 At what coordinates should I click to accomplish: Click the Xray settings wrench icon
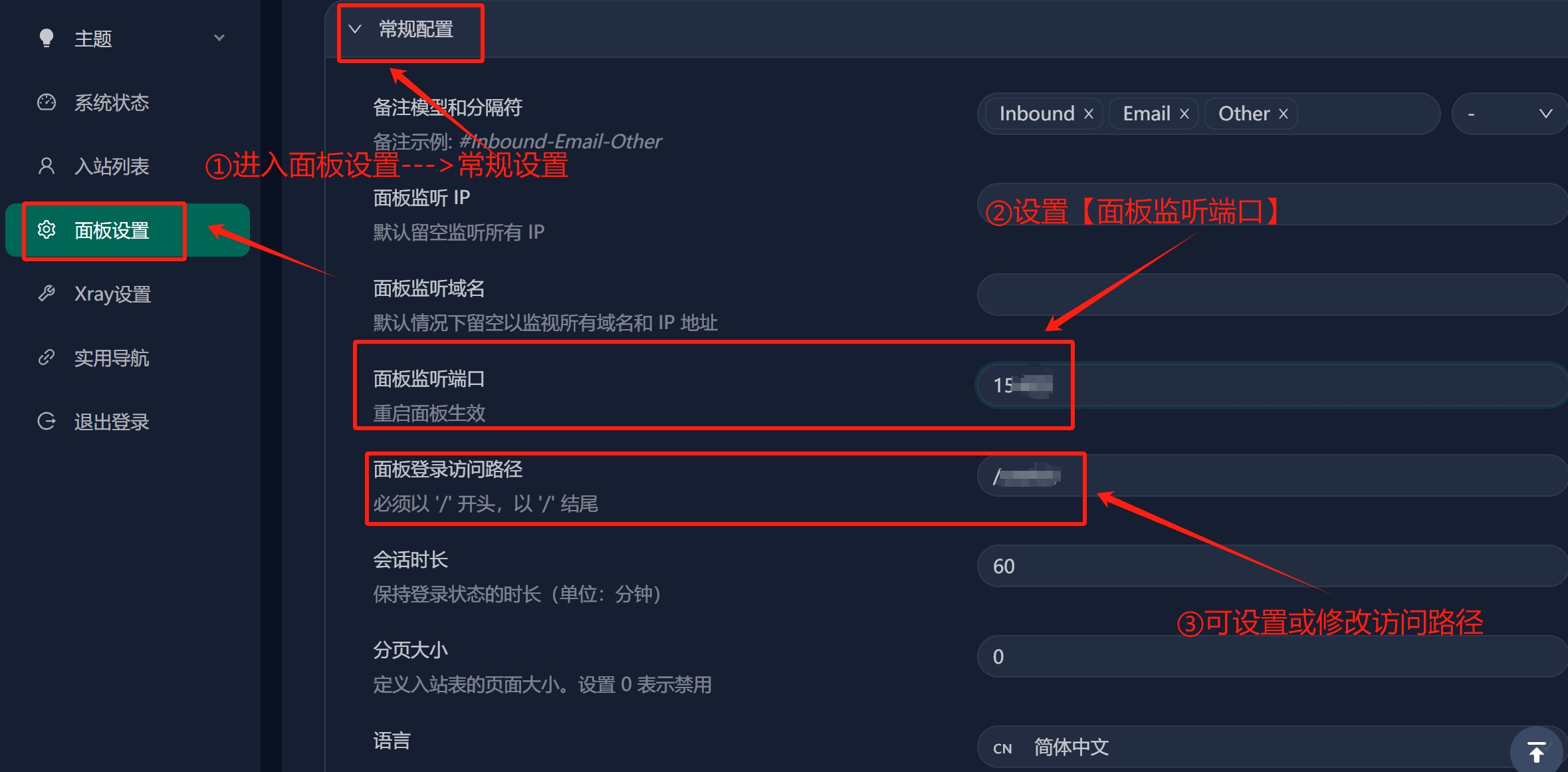pyautogui.click(x=46, y=293)
